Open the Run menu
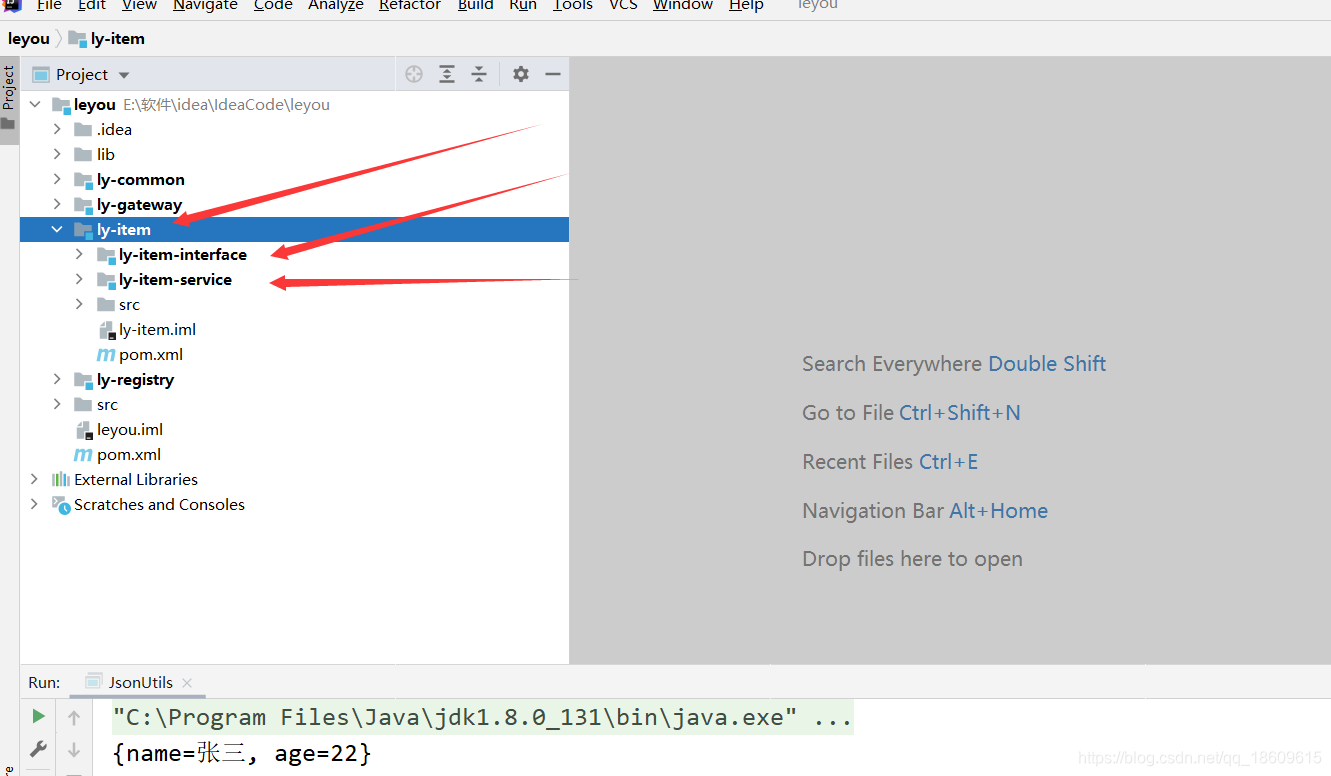The image size is (1331, 776). [523, 5]
